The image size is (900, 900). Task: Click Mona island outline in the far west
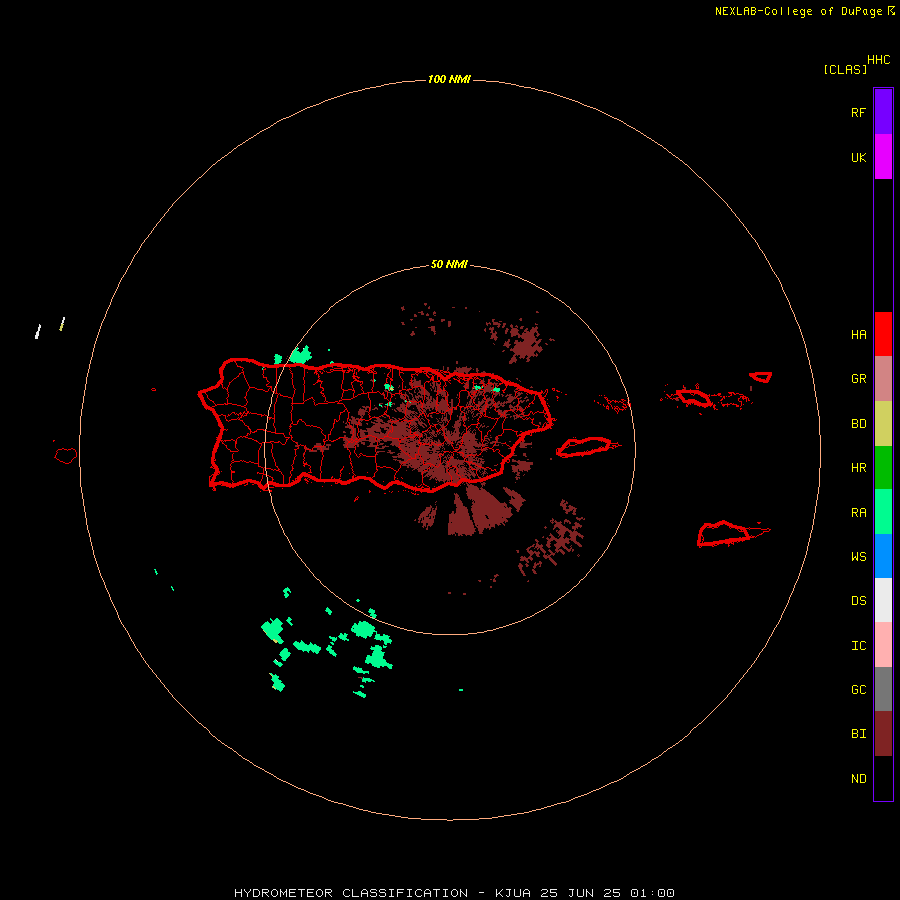[66, 456]
